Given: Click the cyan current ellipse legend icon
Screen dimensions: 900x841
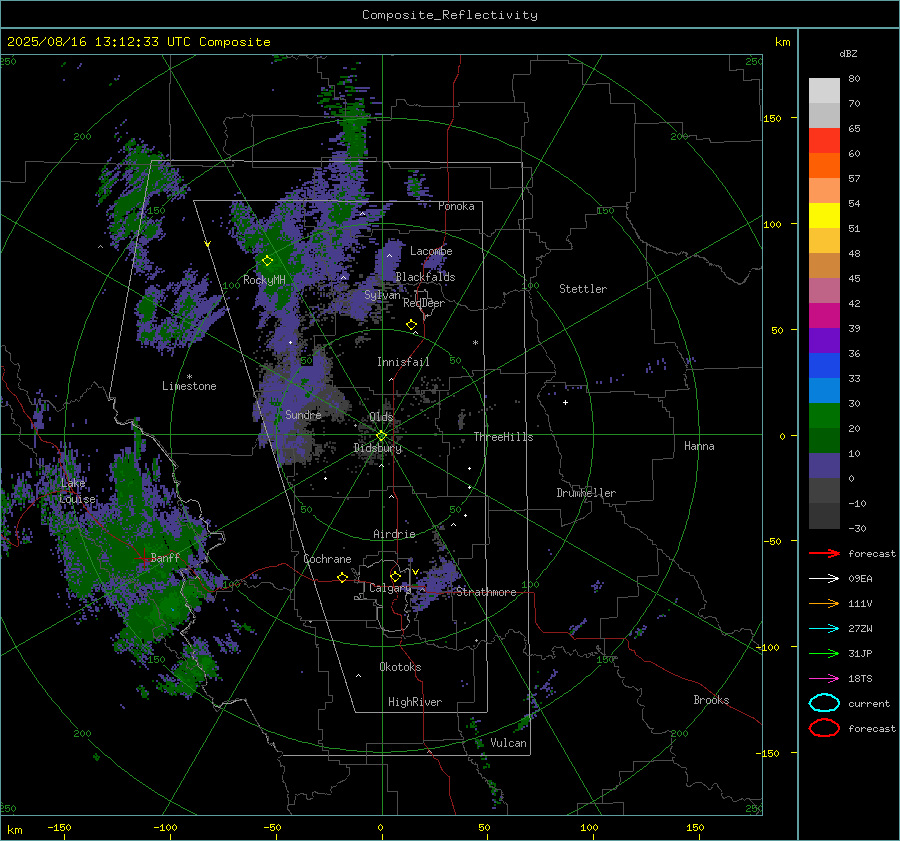Looking at the screenshot, I should (824, 703).
